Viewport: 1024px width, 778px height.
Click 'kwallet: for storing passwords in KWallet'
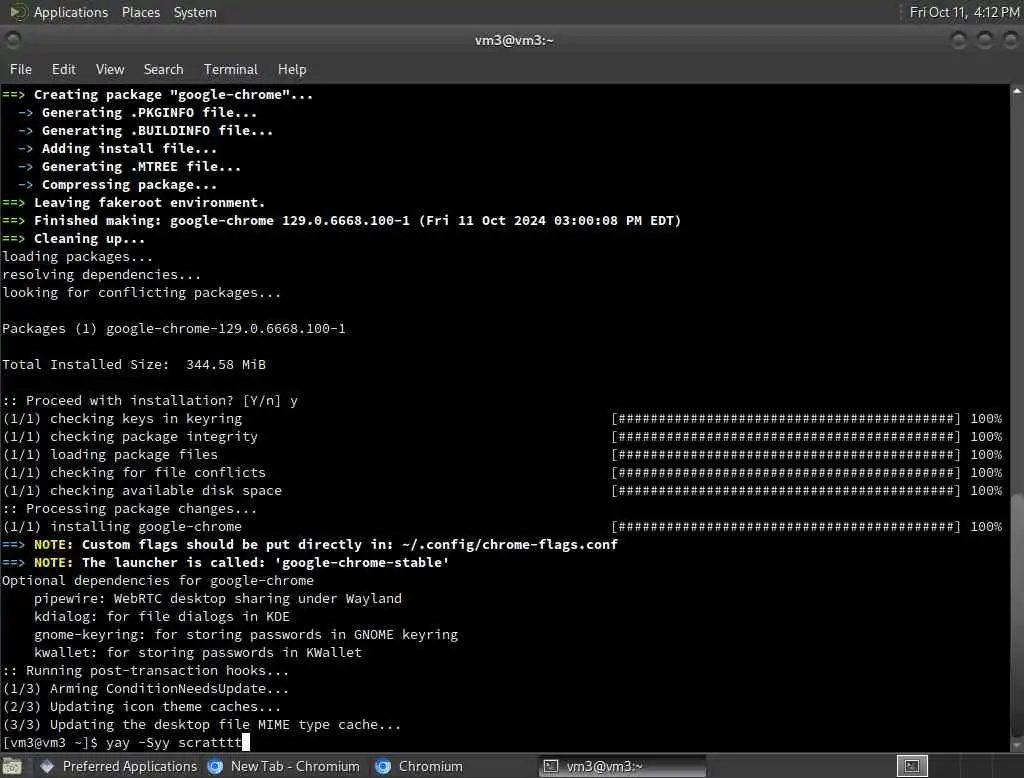coord(198,653)
